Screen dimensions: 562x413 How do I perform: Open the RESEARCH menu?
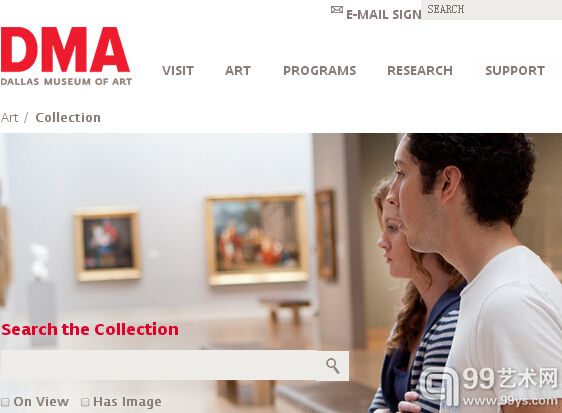click(420, 71)
